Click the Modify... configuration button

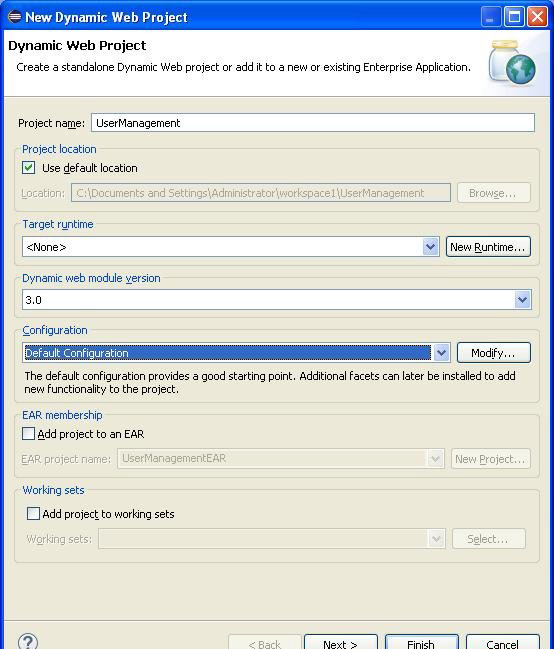tap(494, 353)
